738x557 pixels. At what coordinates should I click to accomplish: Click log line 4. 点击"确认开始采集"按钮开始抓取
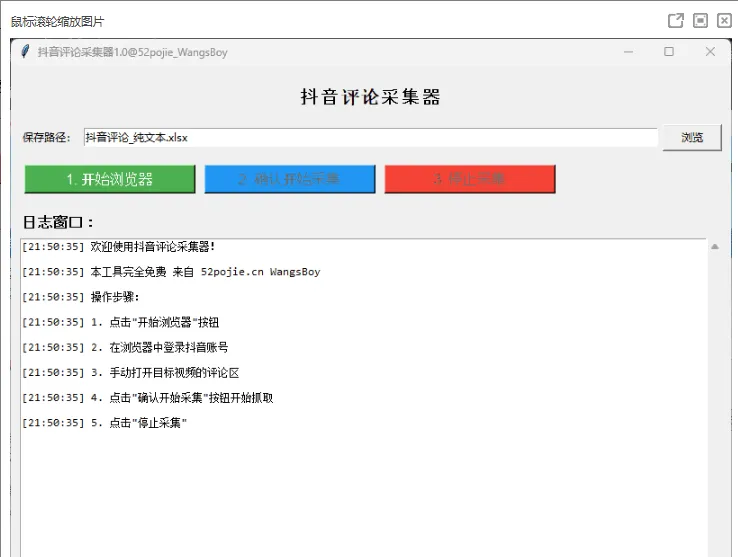148,398
